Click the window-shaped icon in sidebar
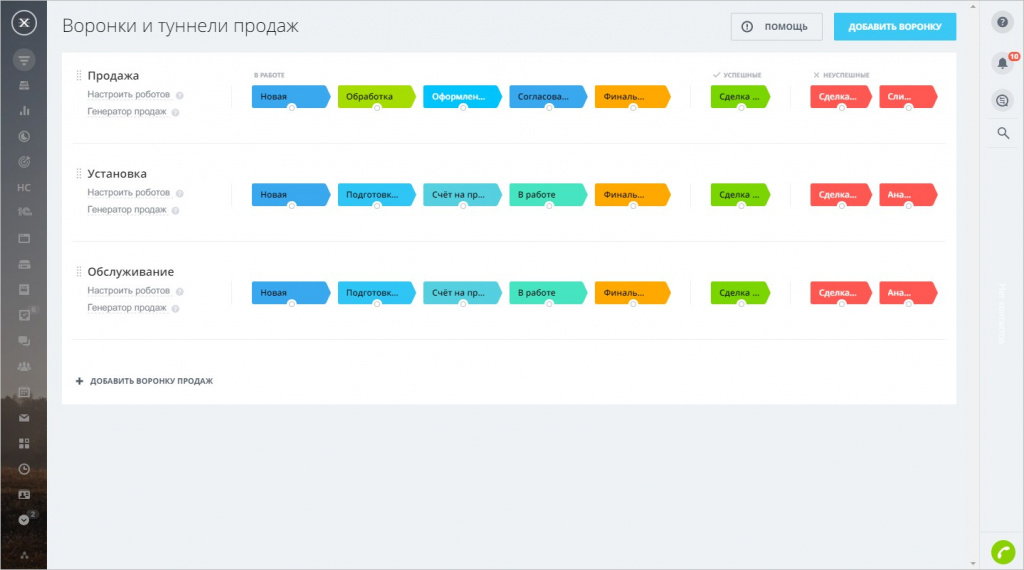The height and width of the screenshot is (570, 1024). click(24, 238)
